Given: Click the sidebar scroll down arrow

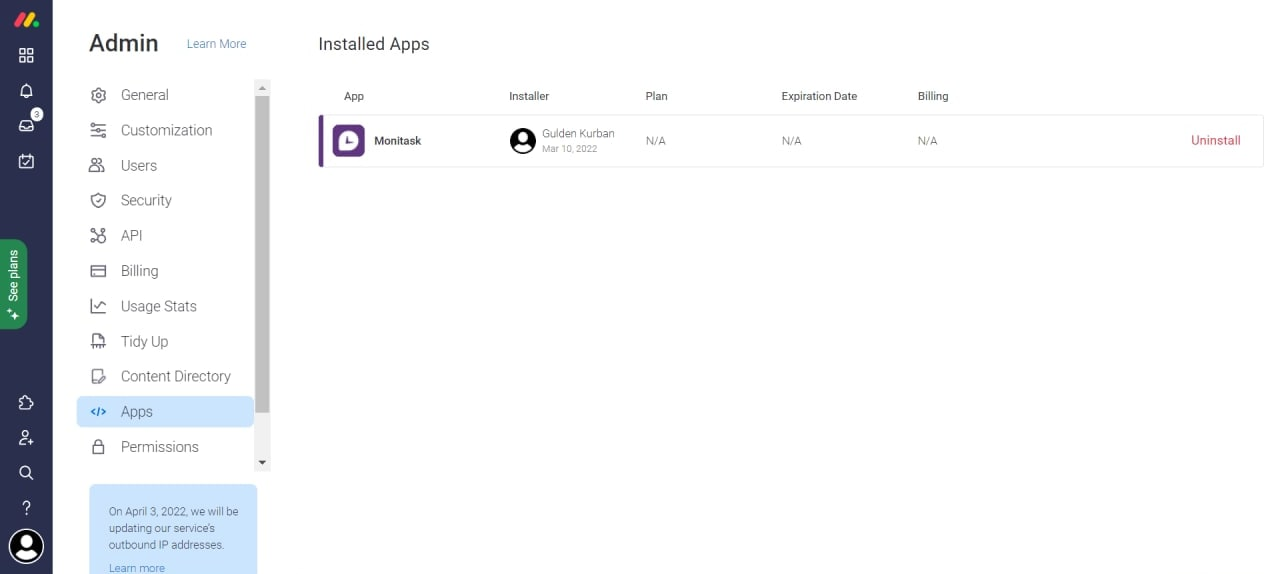Looking at the screenshot, I should [x=262, y=463].
